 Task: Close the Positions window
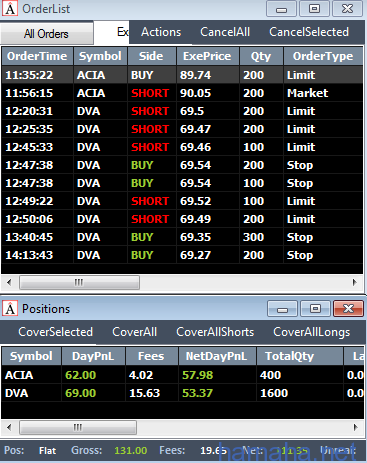point(348,309)
